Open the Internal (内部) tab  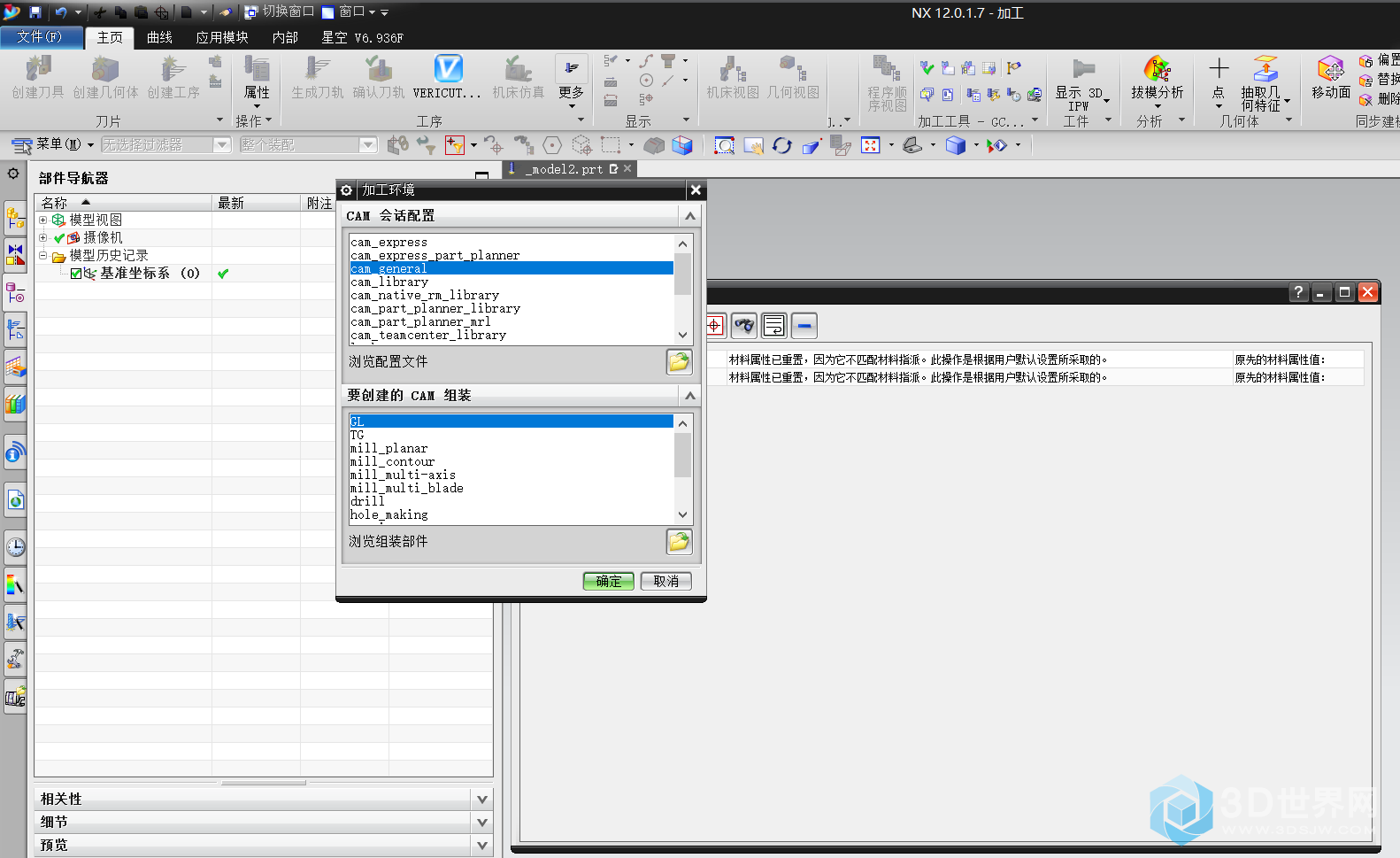pos(285,37)
